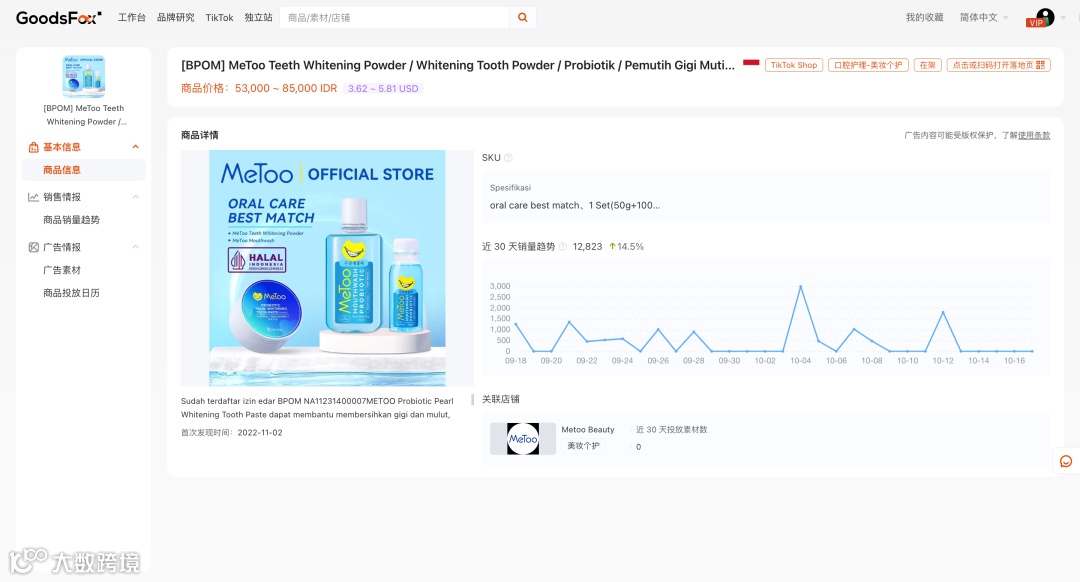Click the Metoo Beauty store name
1080x582 pixels.
[588, 429]
